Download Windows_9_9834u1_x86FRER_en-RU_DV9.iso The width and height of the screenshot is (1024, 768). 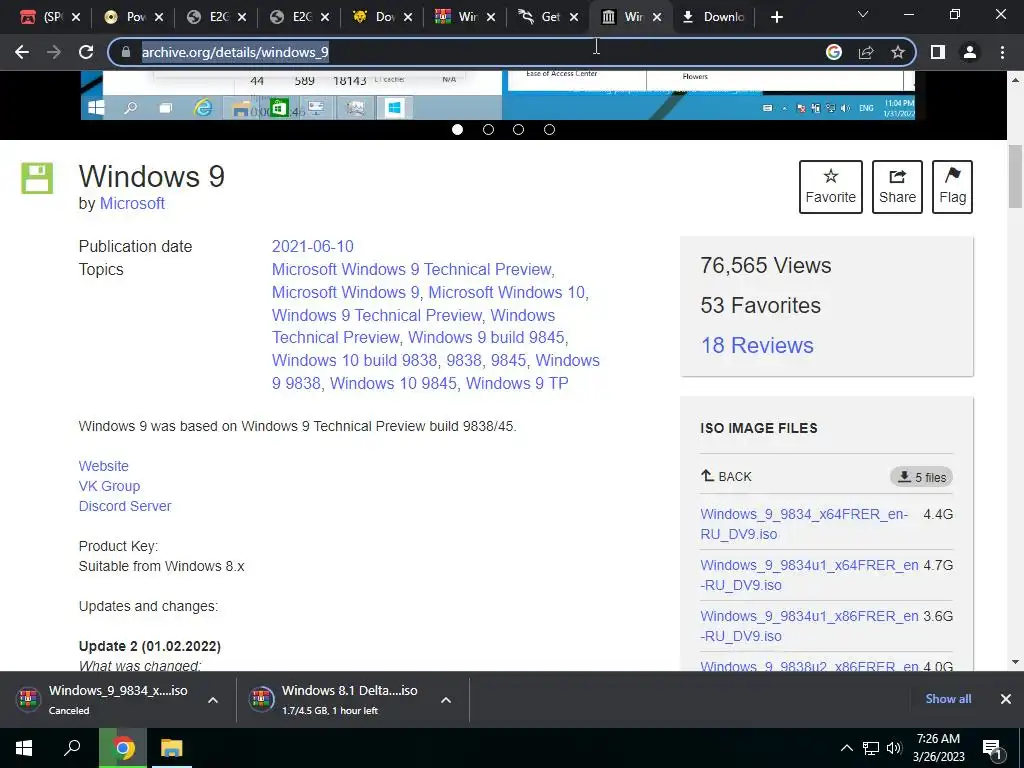pos(809,626)
